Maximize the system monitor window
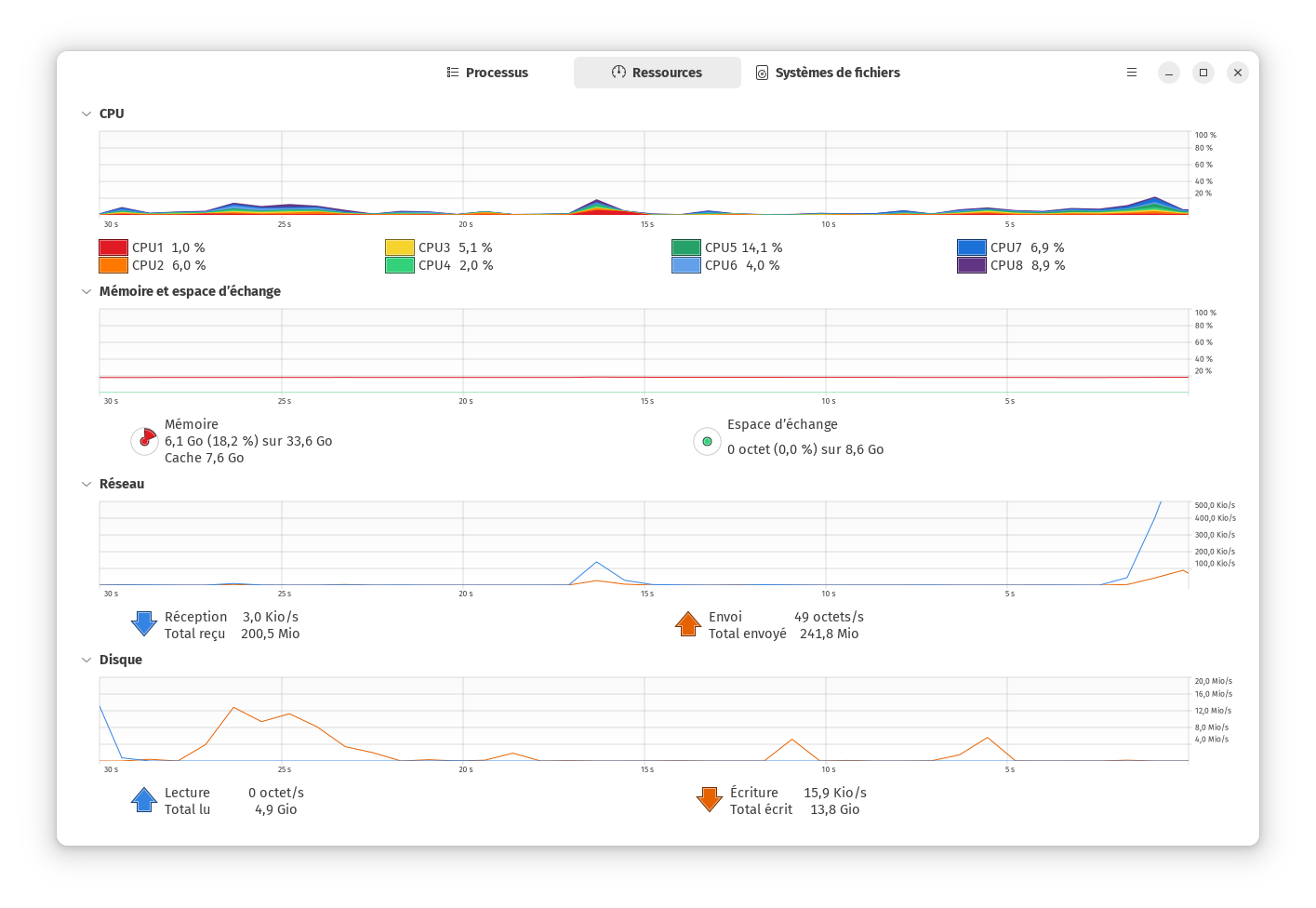 click(1203, 73)
